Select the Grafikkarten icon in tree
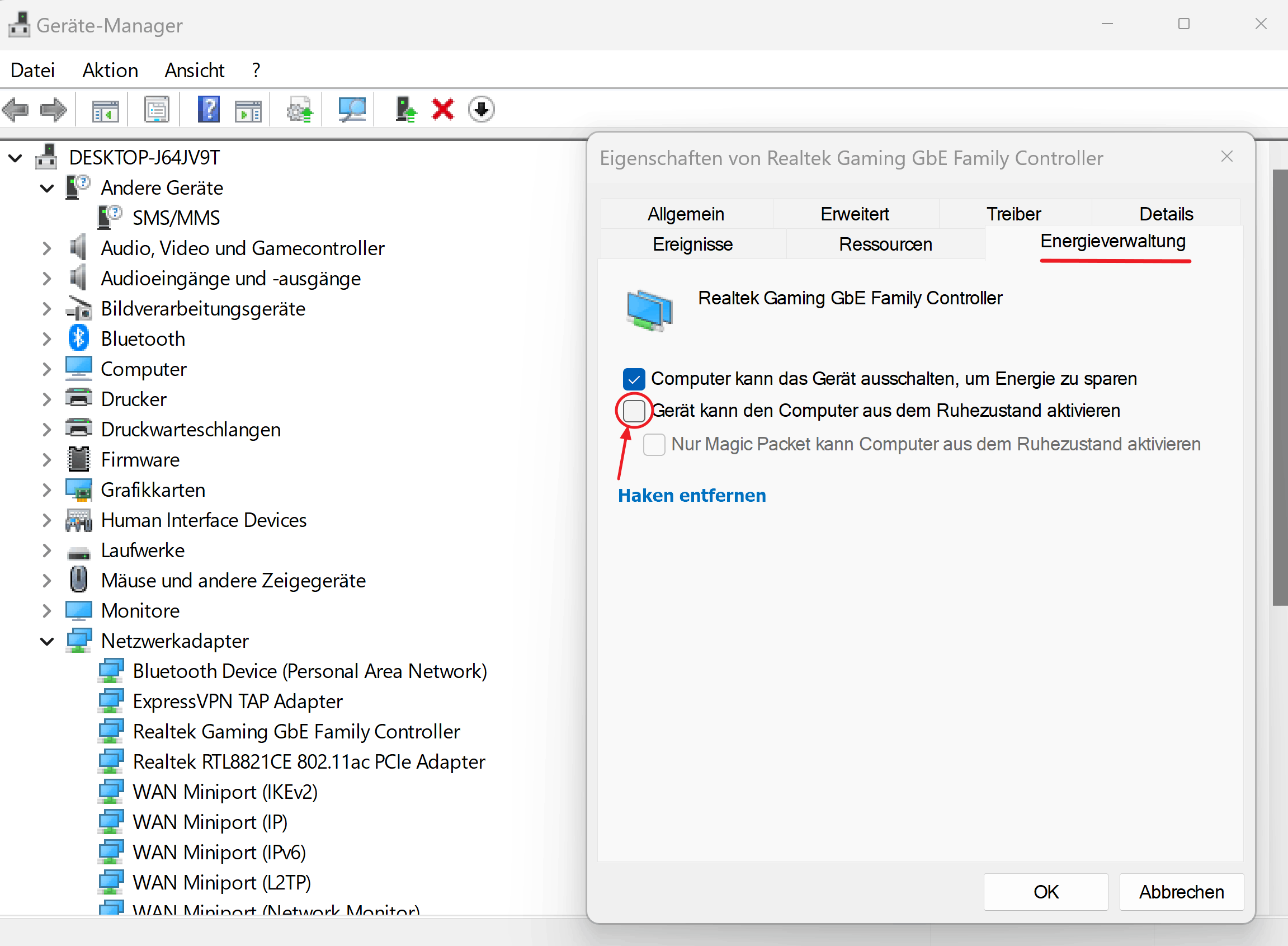Image resolution: width=1288 pixels, height=946 pixels. 78,490
